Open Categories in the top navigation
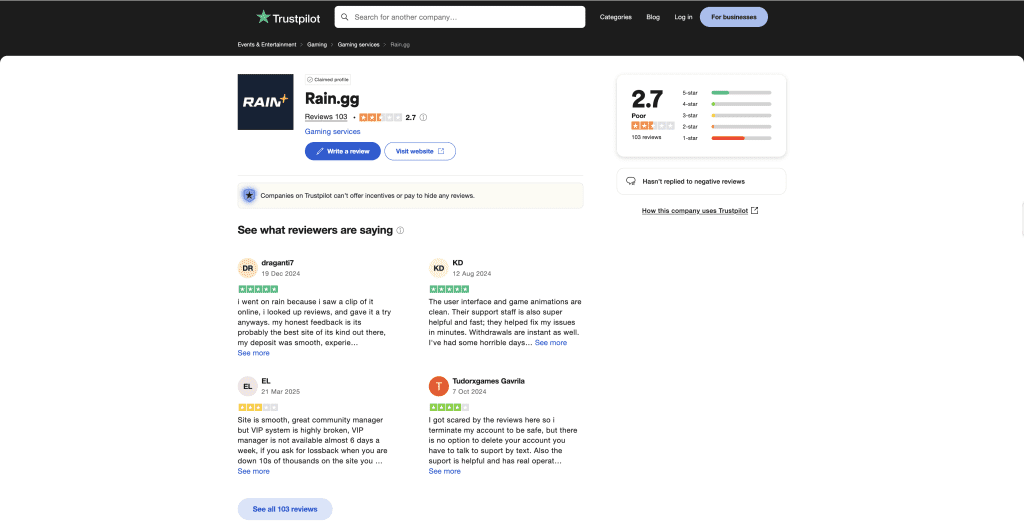Viewport: 1024px width, 521px height. pyautogui.click(x=615, y=17)
